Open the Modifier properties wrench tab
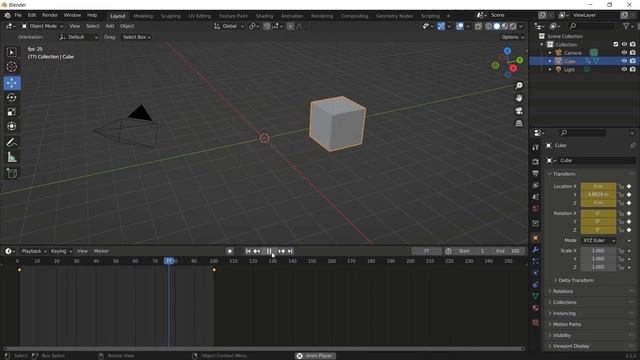 tap(536, 249)
